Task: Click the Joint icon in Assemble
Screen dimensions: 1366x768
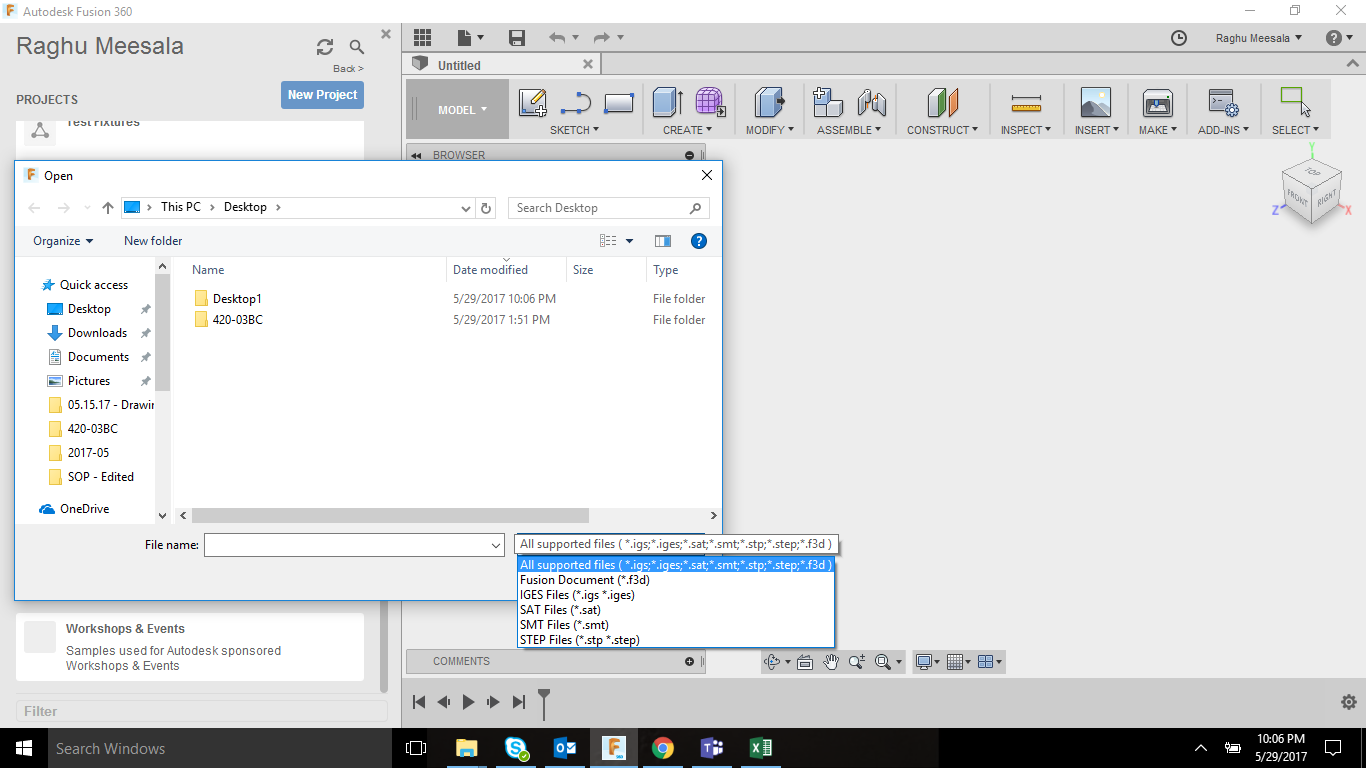Action: point(871,102)
